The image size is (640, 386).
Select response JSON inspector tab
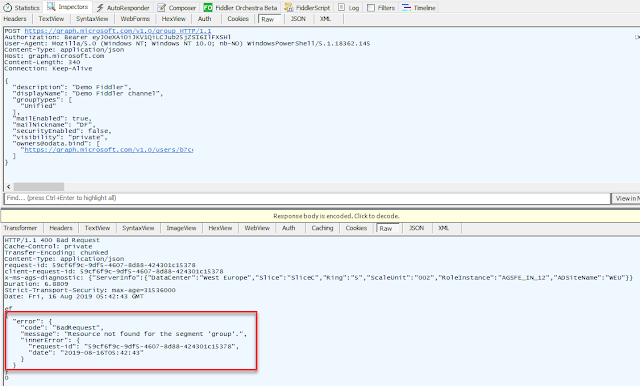tap(417, 228)
